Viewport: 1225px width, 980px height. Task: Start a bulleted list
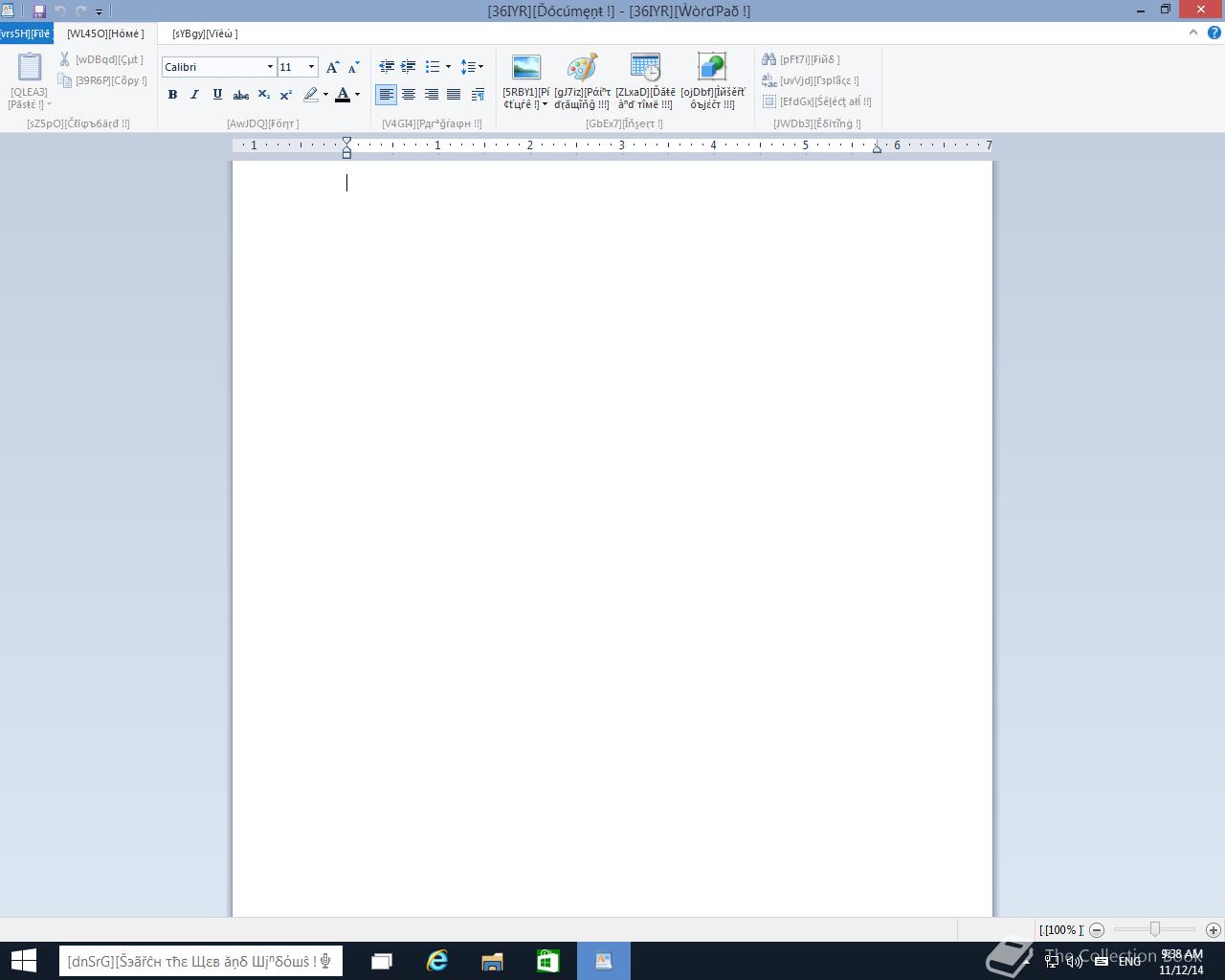pyautogui.click(x=433, y=67)
